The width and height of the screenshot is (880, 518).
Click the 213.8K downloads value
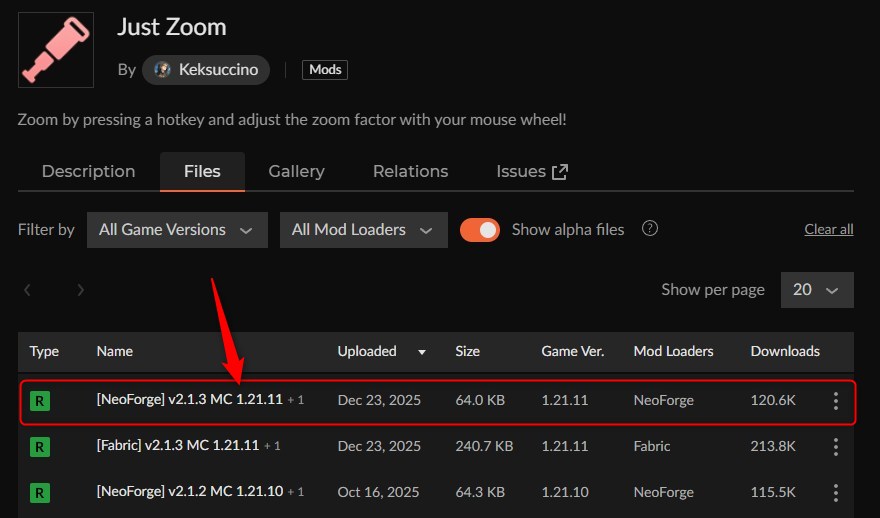(x=773, y=446)
